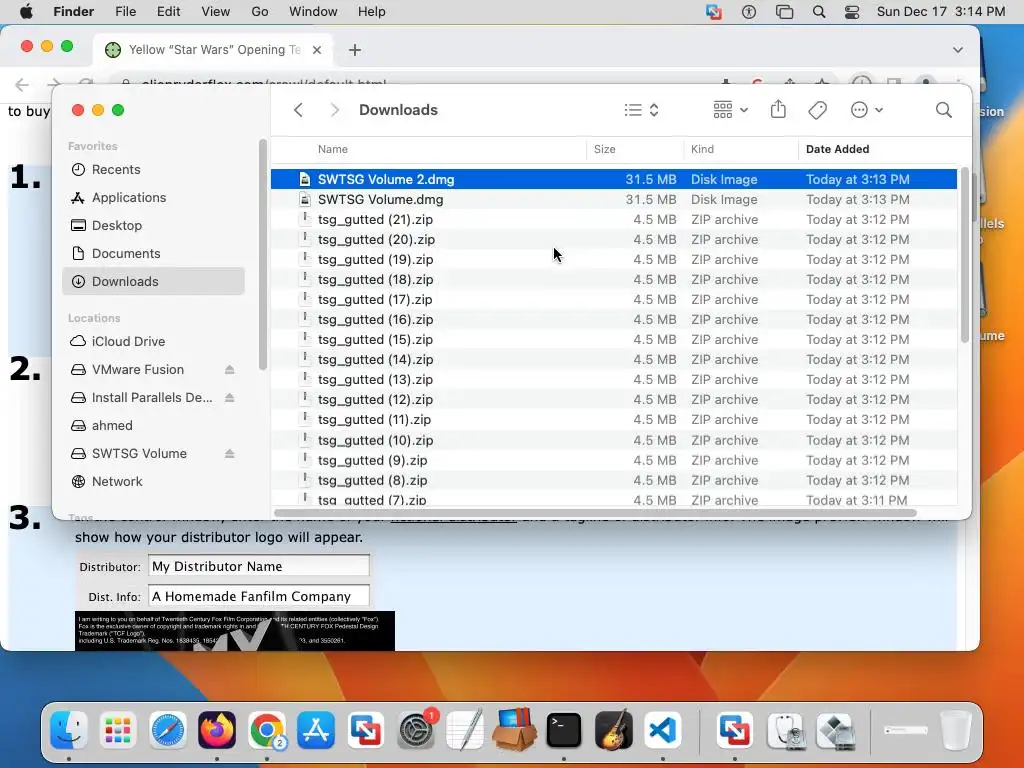This screenshot has height=768, width=1024.
Task: Close the Star Wars browser tab
Action: coord(317,50)
